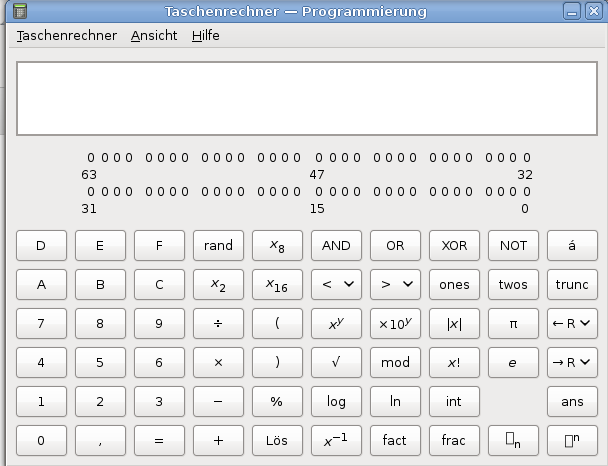Click hex digit E button
608x466 pixels.
pos(100,245)
